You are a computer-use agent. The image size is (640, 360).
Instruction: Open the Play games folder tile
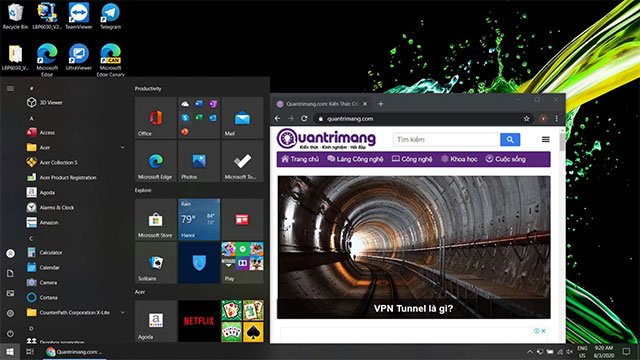(242, 263)
